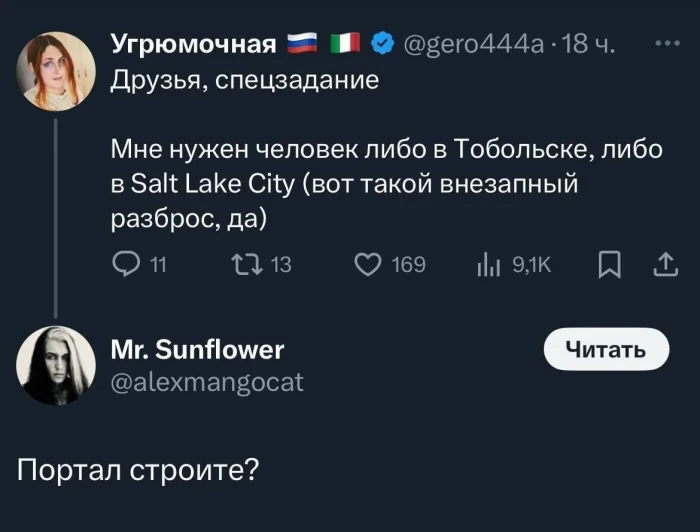Open the views analytics icon
The image size is (700, 532).
click(x=489, y=265)
